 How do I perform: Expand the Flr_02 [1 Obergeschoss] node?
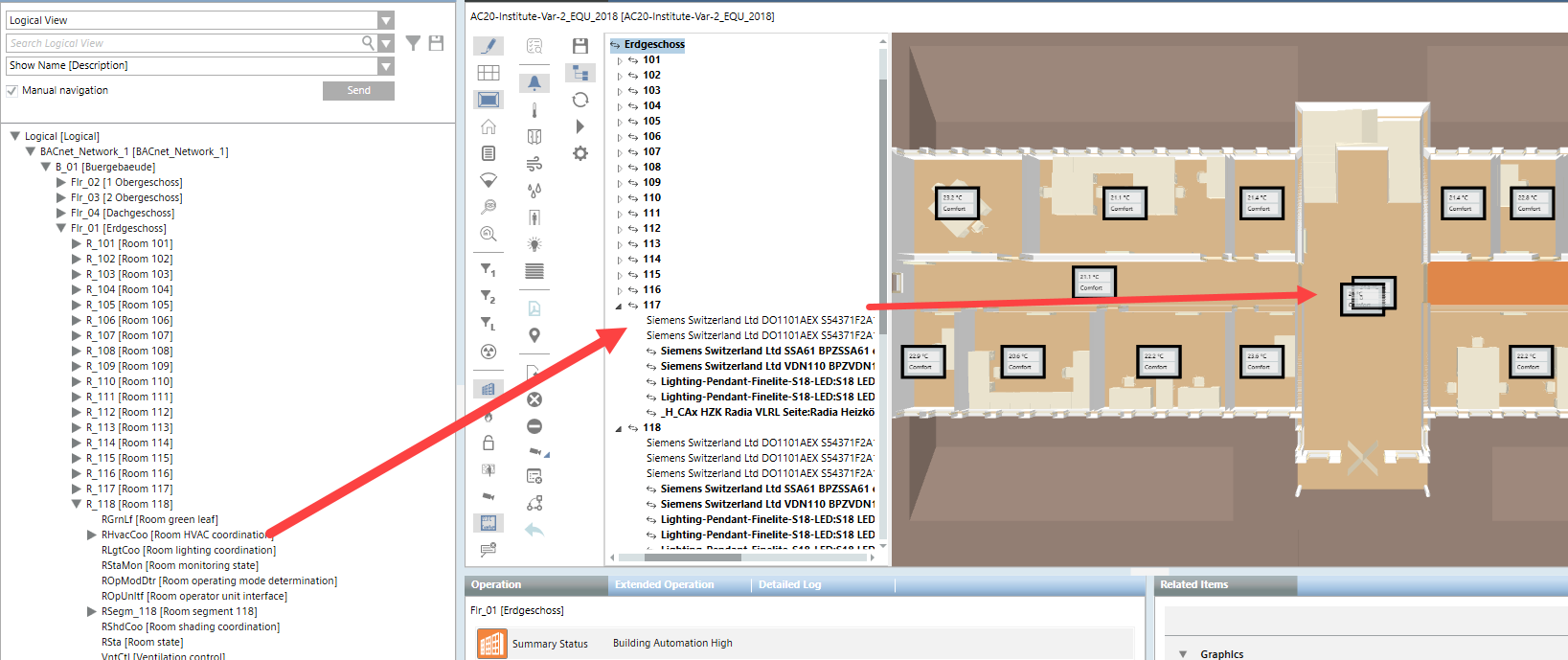pyautogui.click(x=61, y=182)
